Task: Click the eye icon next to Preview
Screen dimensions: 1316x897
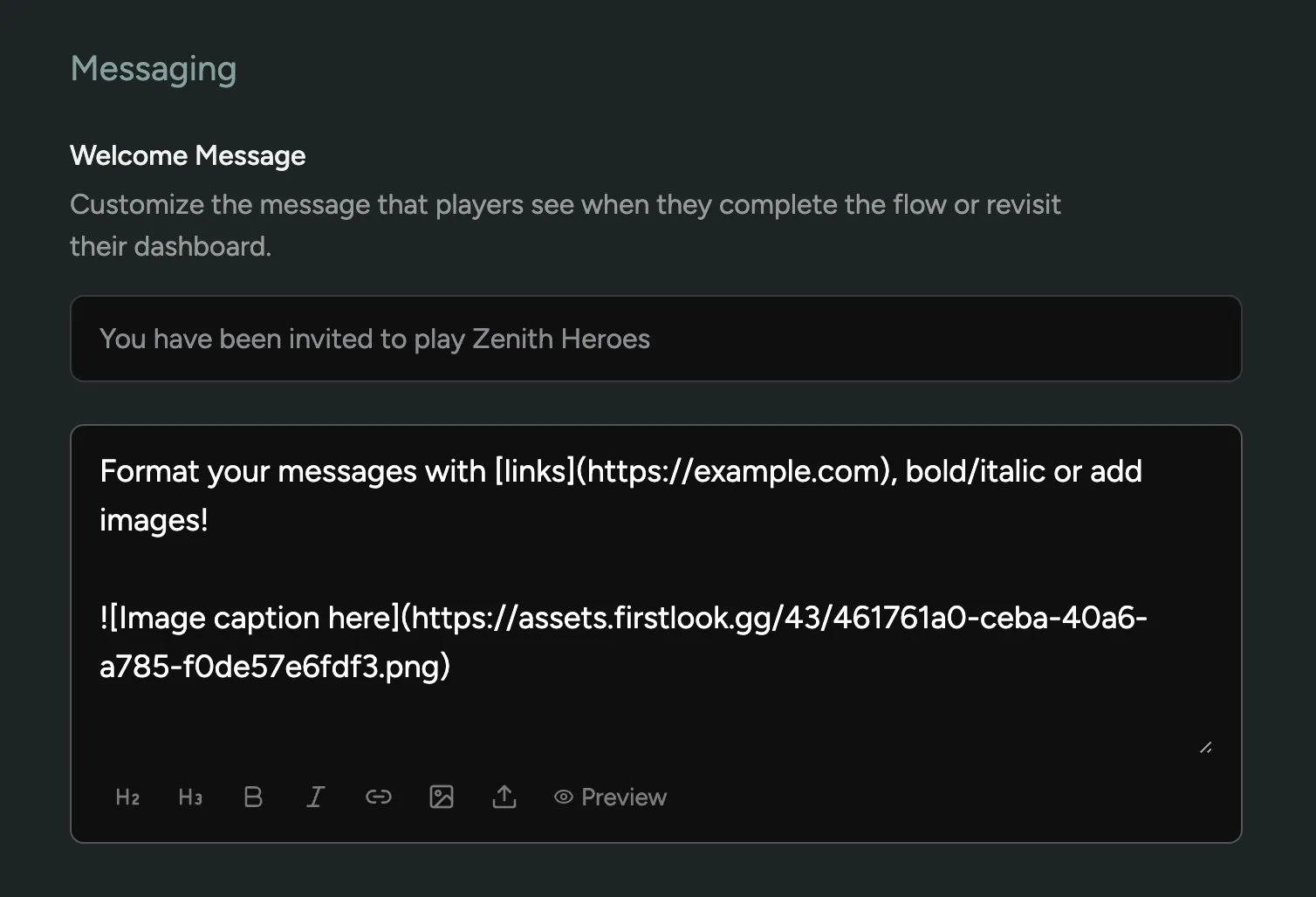Action: (x=563, y=797)
